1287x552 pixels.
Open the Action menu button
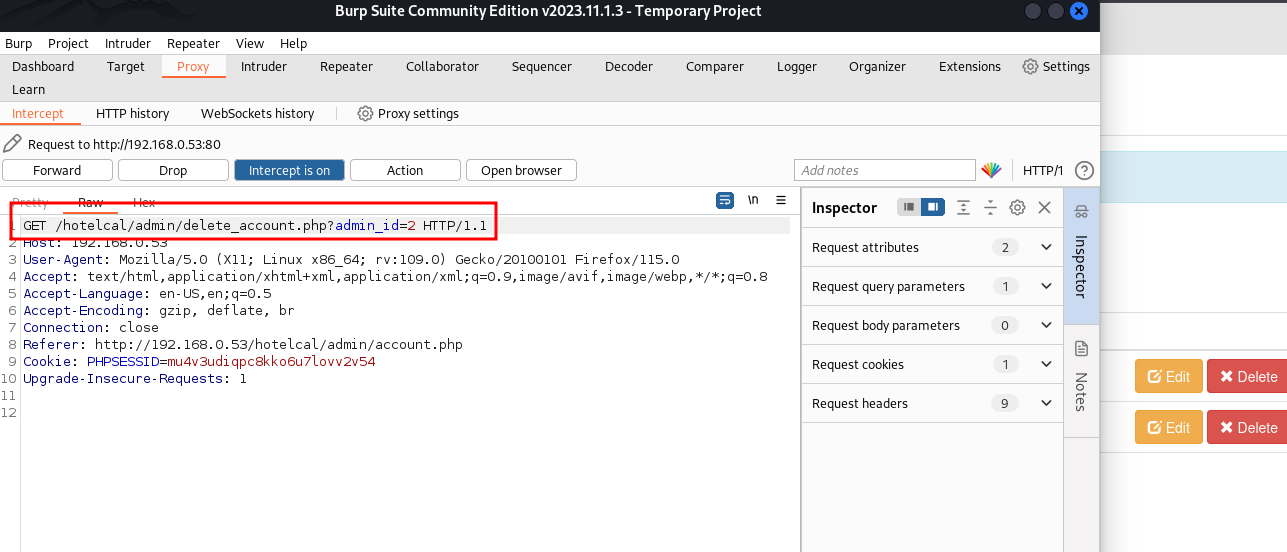point(405,170)
